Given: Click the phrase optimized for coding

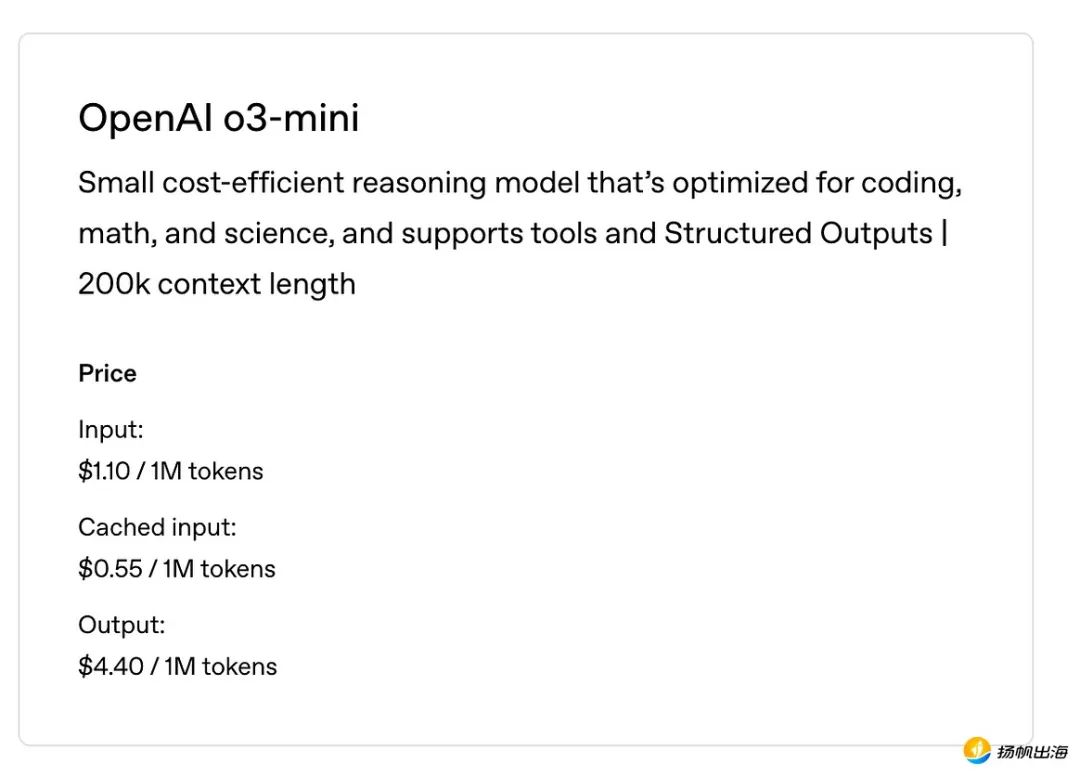Looking at the screenshot, I should click(817, 183).
